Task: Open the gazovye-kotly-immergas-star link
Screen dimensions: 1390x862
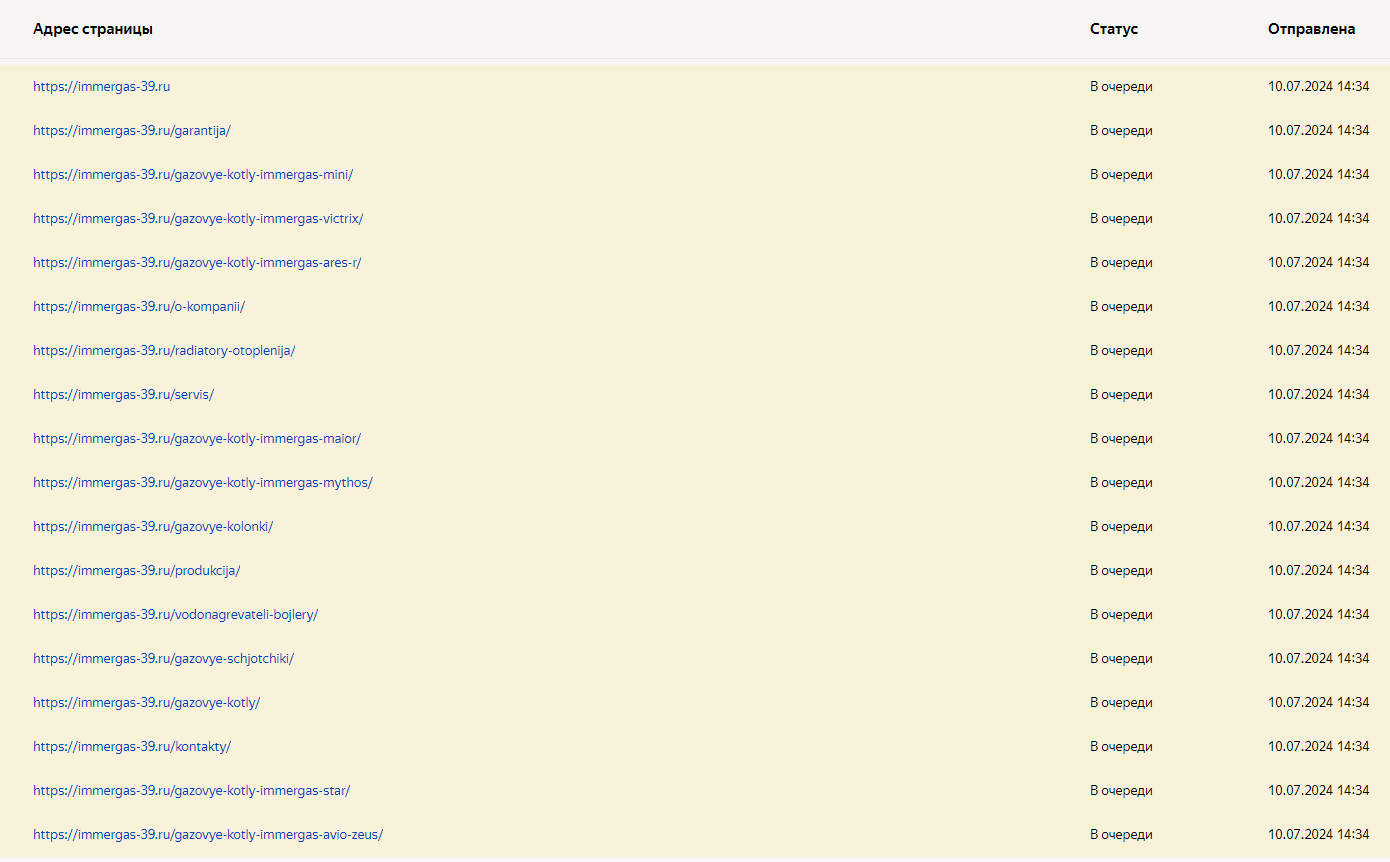Action: (x=191, y=790)
